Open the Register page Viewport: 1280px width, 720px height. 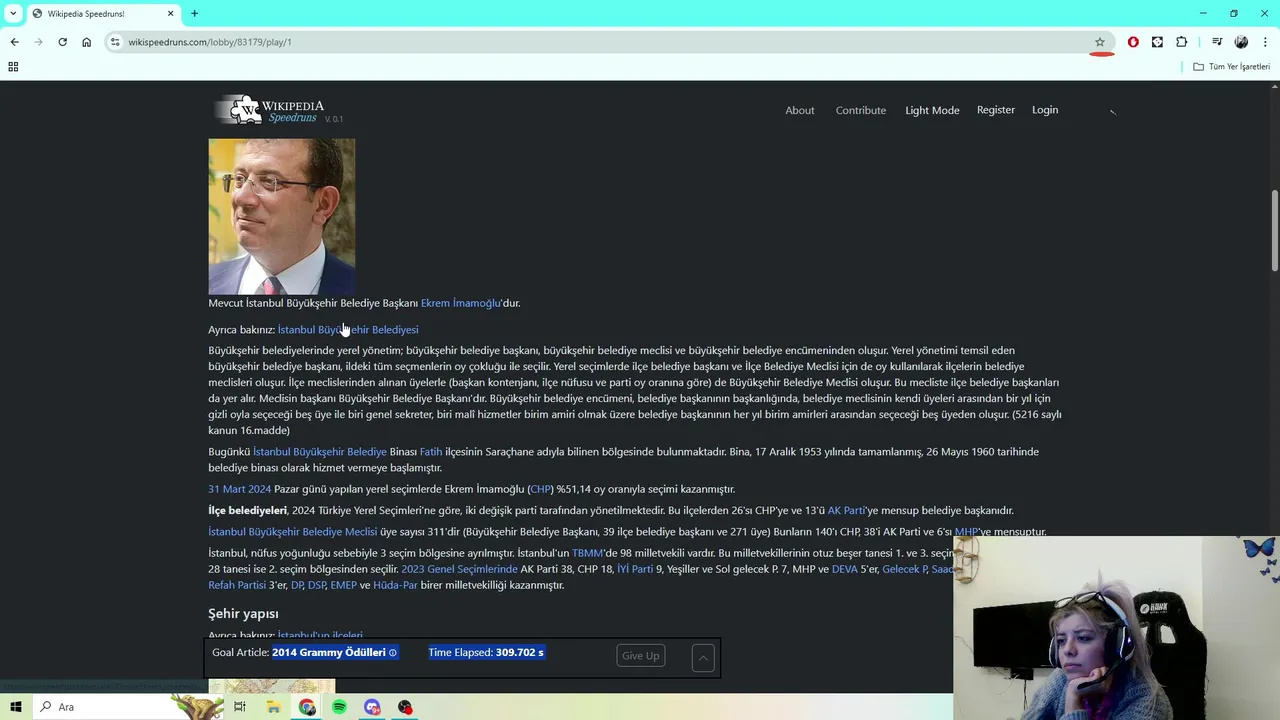point(996,110)
